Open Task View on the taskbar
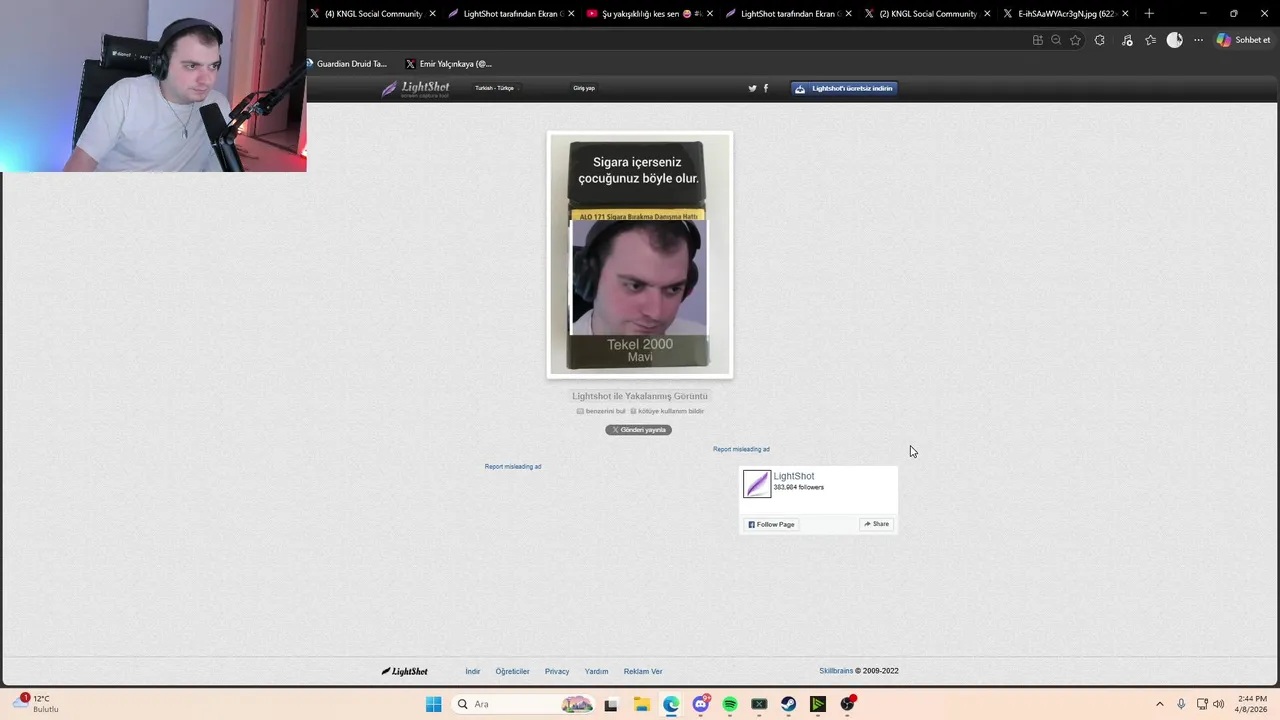Viewport: 1280px width, 720px height. click(611, 704)
